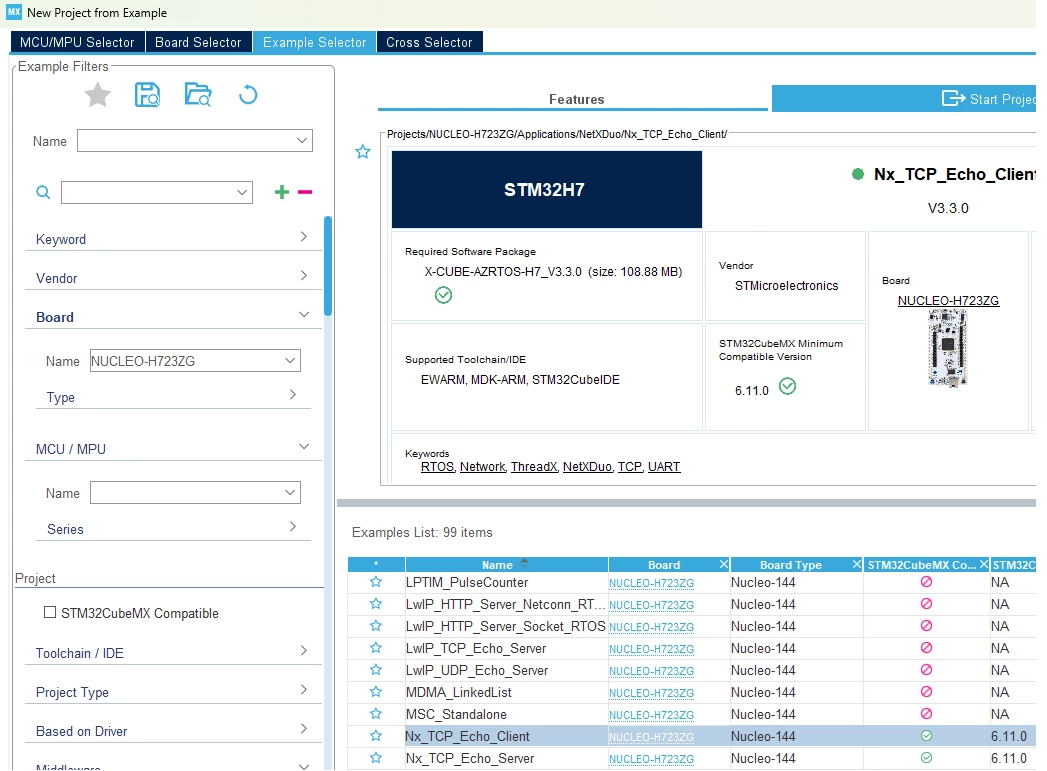This screenshot has height=771, width=1047.
Task: Click the MX application icon in title bar
Action: (14, 12)
